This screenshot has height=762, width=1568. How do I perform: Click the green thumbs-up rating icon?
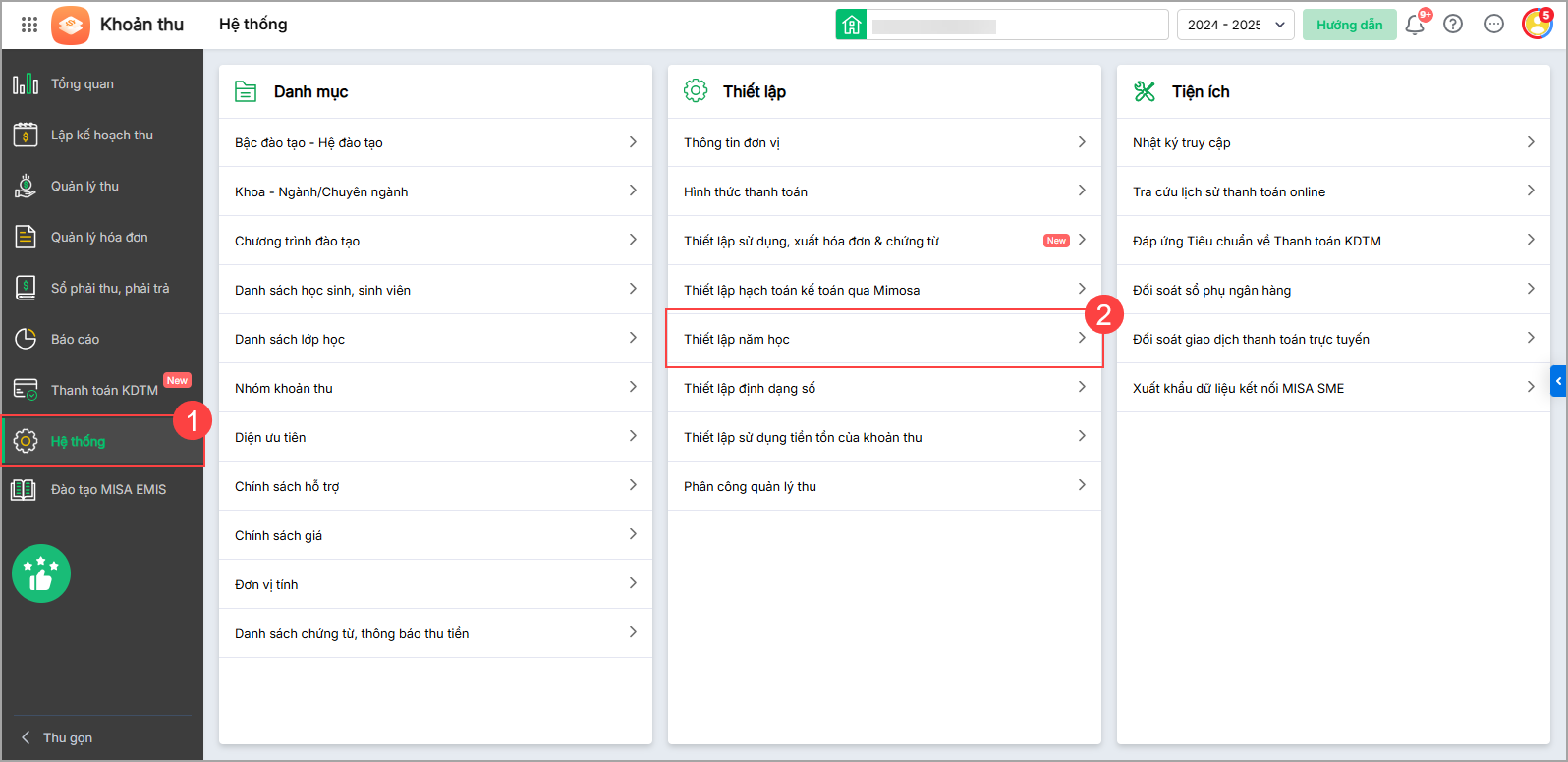(41, 573)
